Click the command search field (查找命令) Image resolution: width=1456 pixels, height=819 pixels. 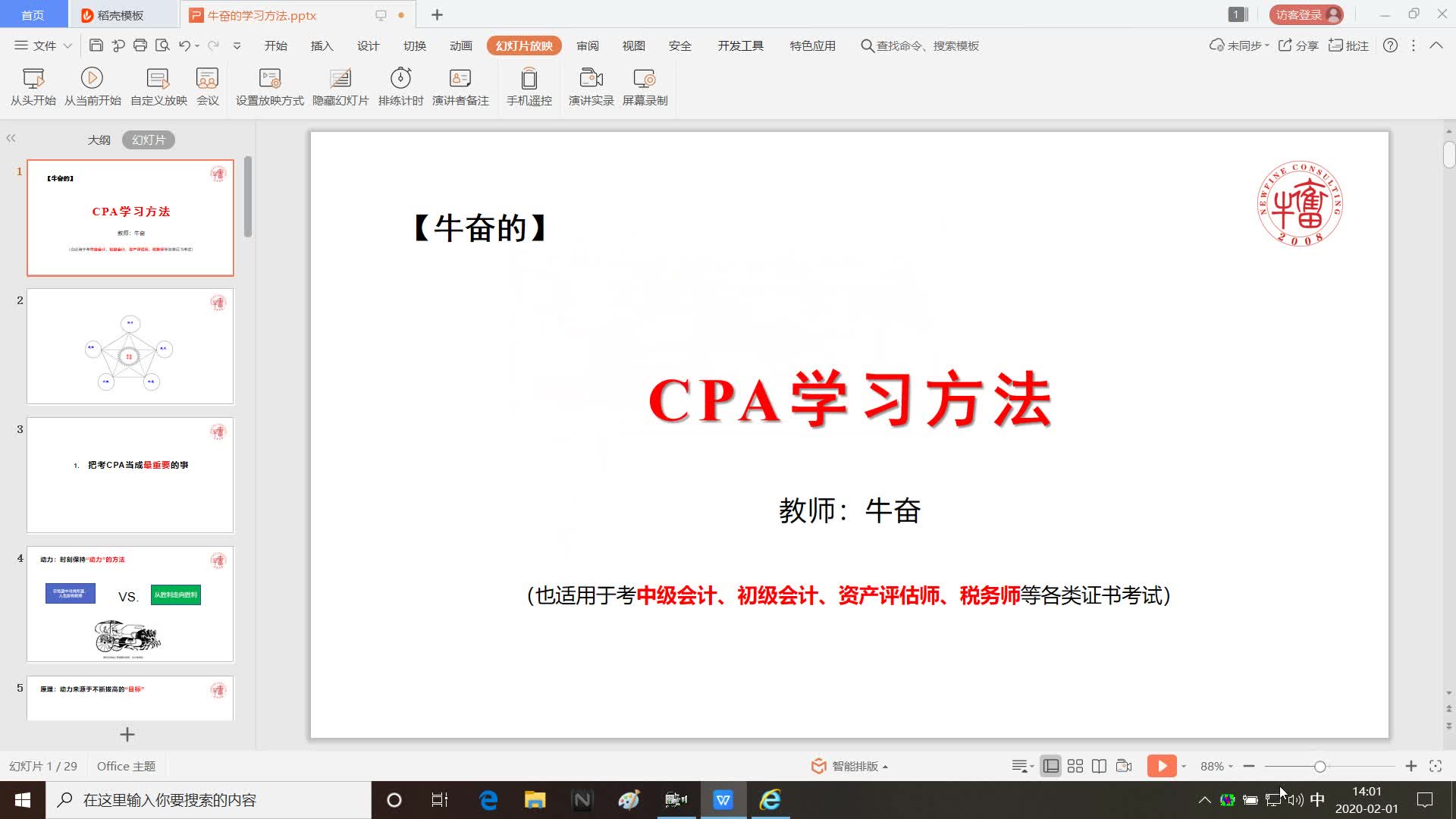pos(920,45)
